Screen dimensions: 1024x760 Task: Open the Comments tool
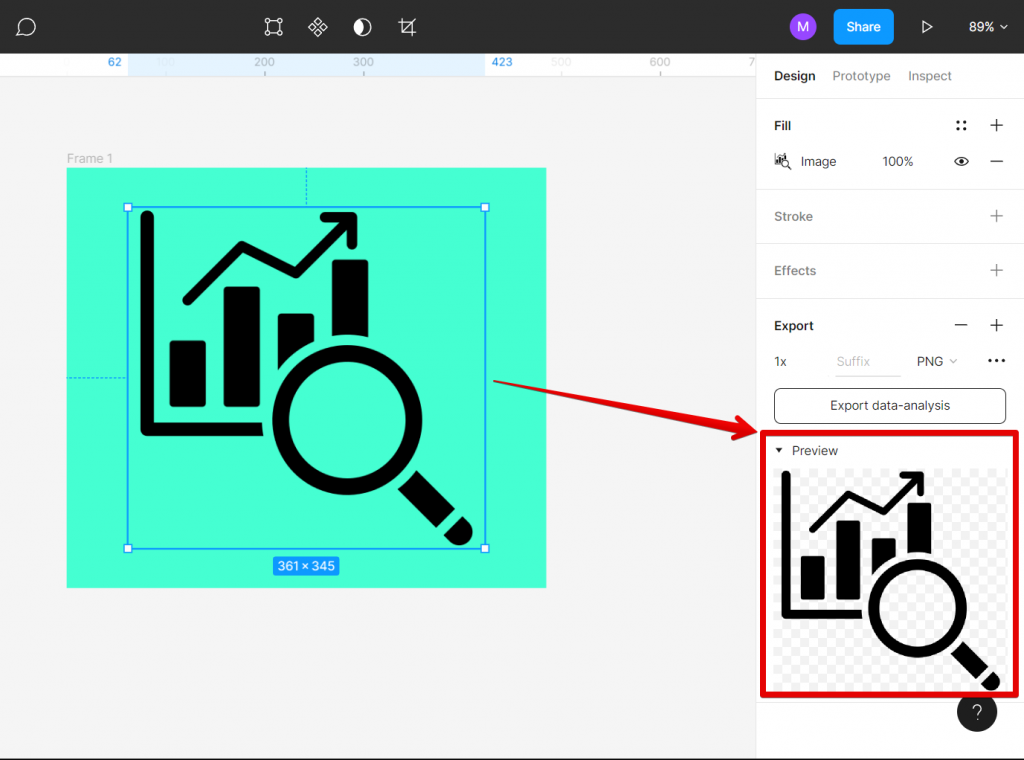pos(25,26)
